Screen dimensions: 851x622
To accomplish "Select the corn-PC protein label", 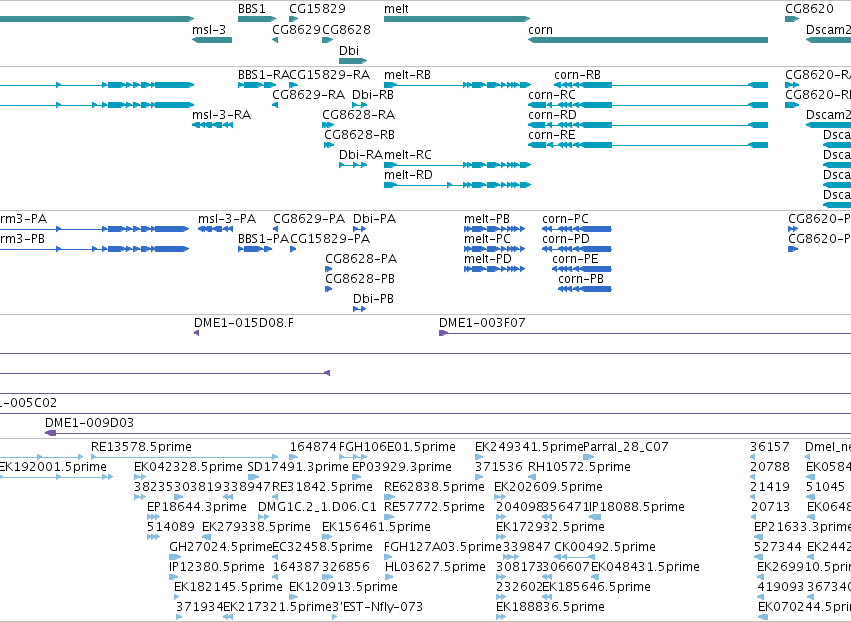I will click(565, 219).
